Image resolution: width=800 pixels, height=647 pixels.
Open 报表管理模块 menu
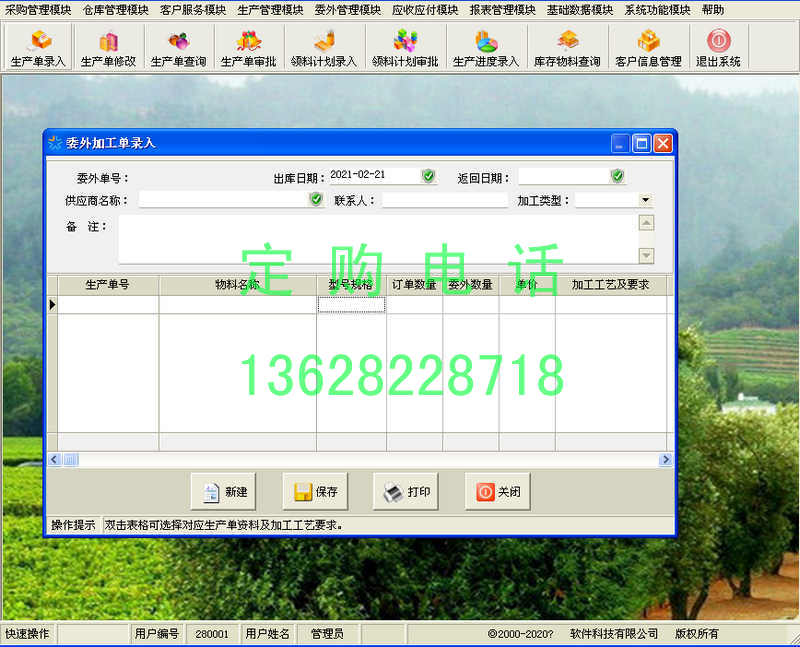tap(503, 10)
